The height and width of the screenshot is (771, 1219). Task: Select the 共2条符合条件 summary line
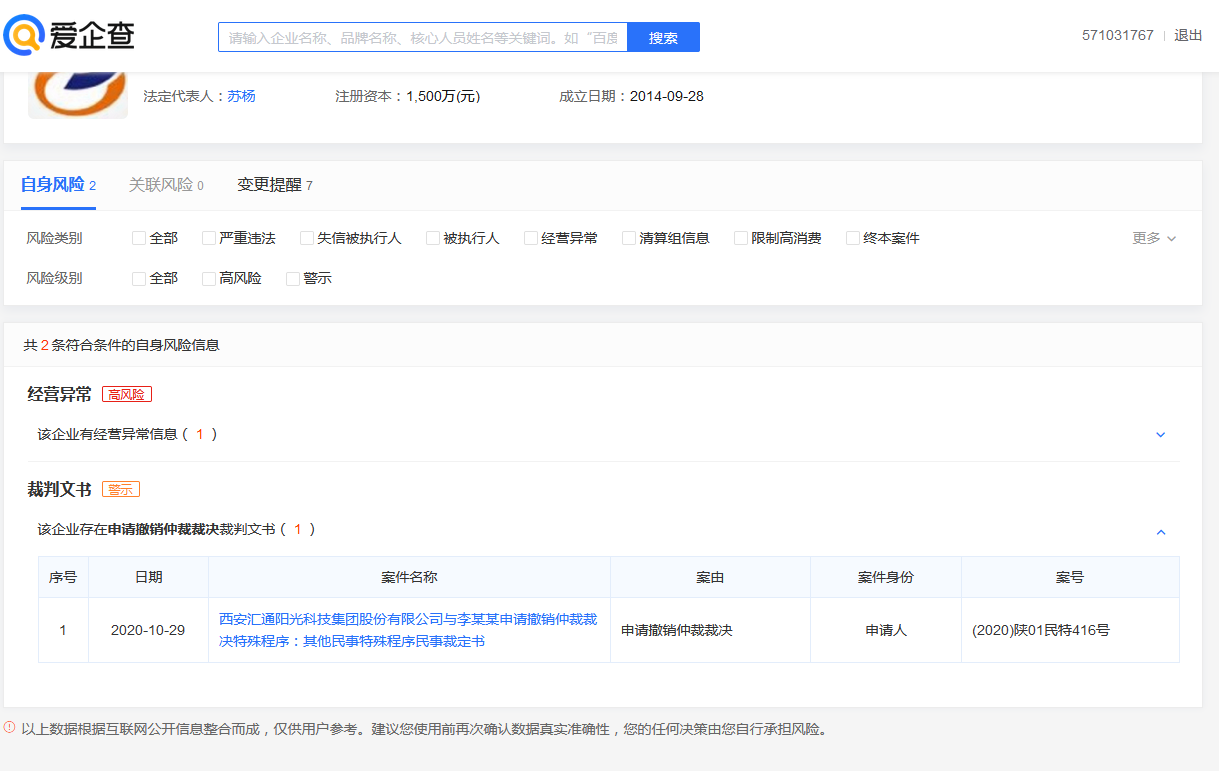click(122, 345)
